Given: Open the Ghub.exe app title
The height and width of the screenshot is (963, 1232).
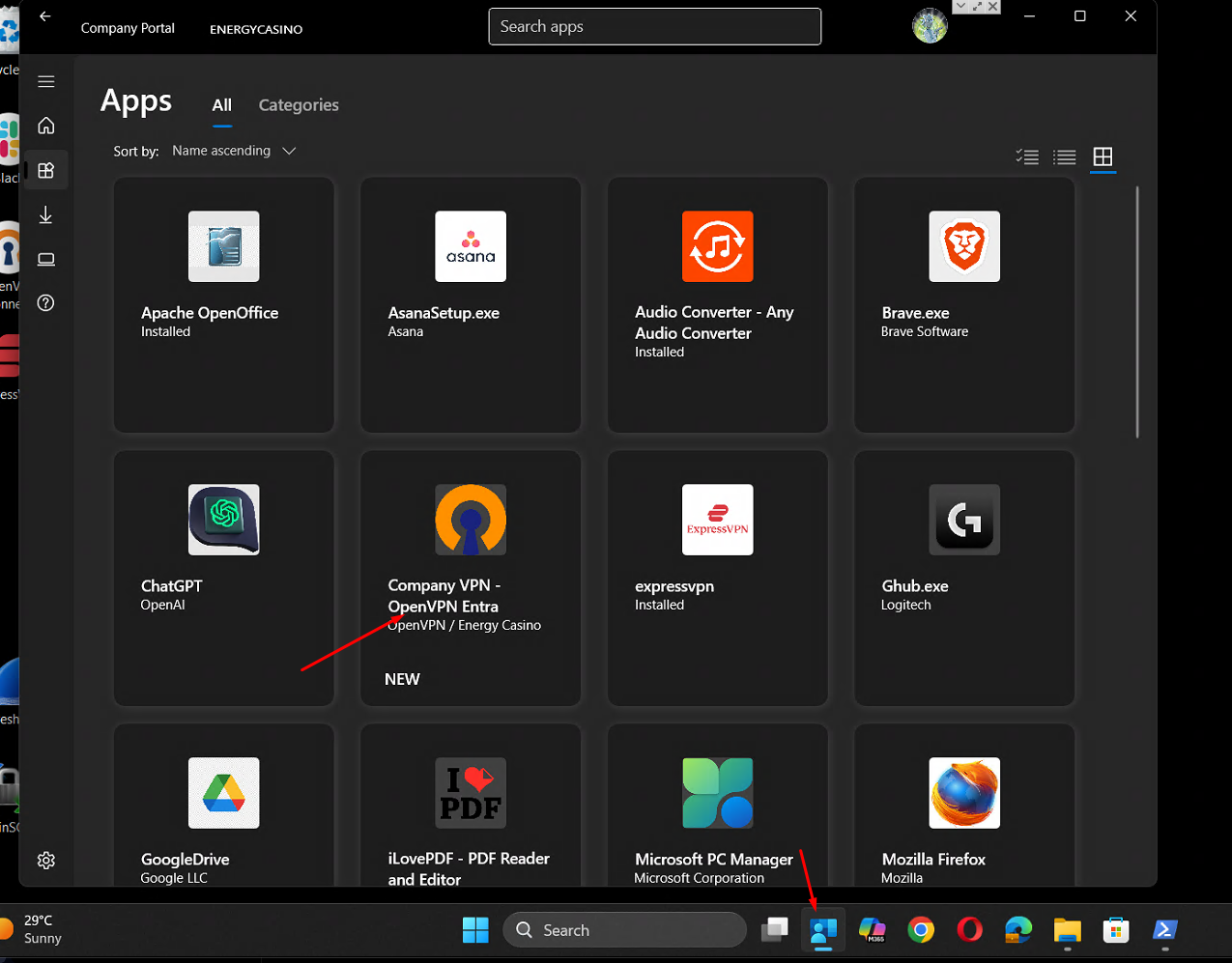Looking at the screenshot, I should (x=915, y=586).
